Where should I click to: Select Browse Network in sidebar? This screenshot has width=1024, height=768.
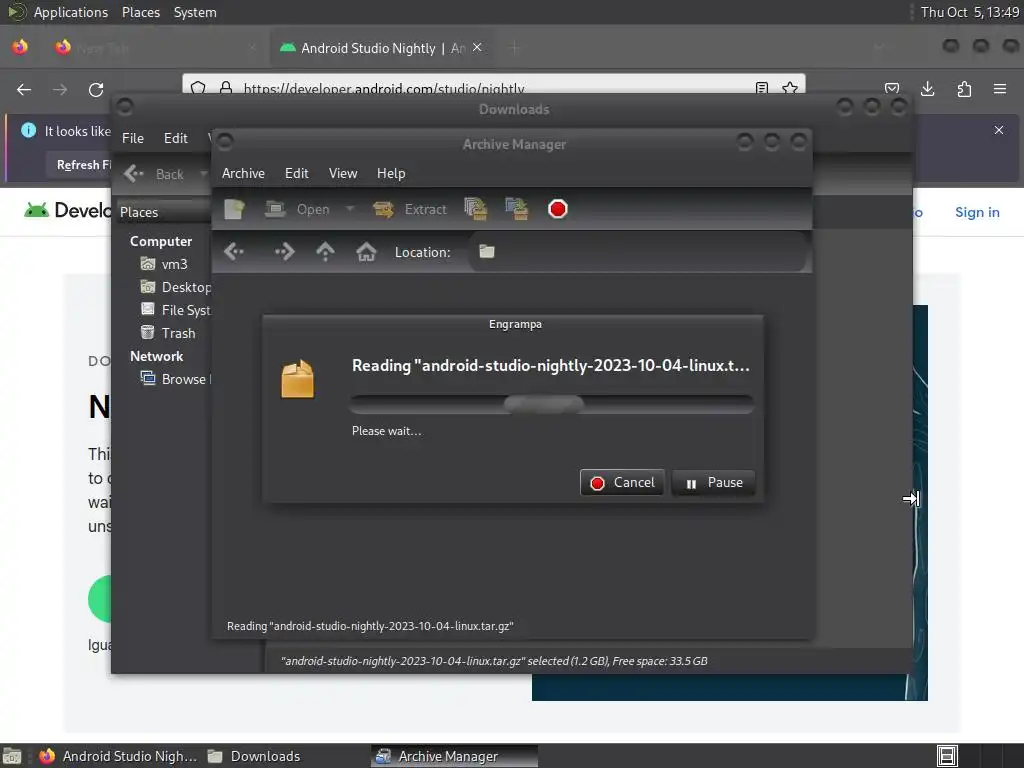pyautogui.click(x=175, y=379)
